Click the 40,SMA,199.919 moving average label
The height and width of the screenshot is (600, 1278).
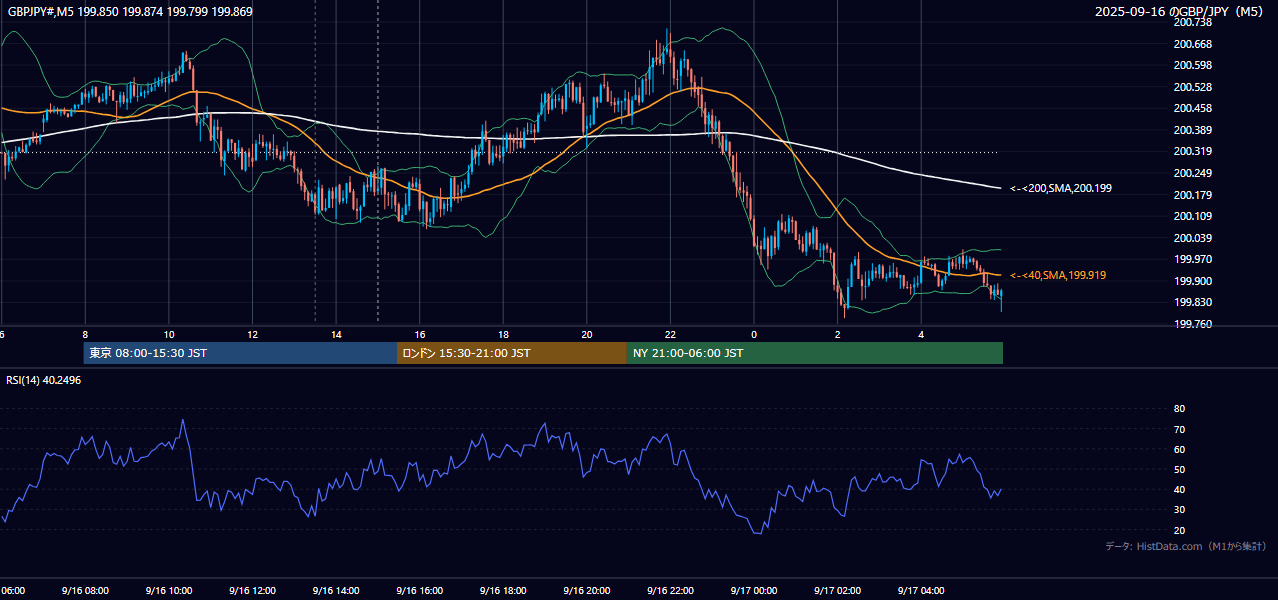pos(1058,275)
